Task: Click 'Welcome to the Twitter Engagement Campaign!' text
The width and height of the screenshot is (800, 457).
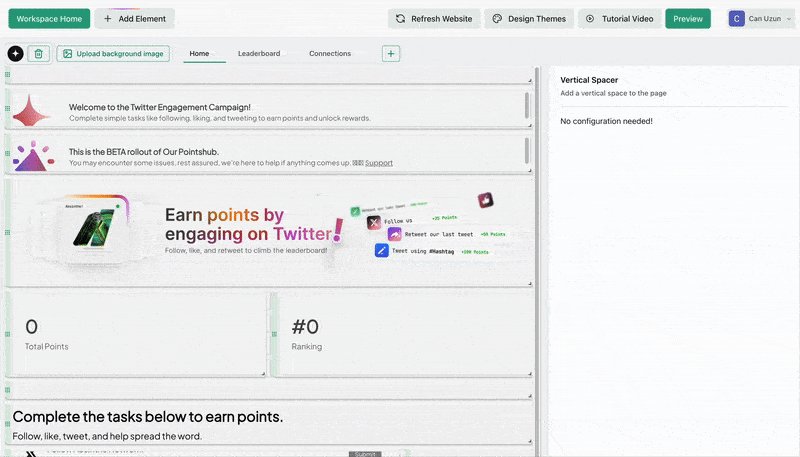Action: [160, 108]
